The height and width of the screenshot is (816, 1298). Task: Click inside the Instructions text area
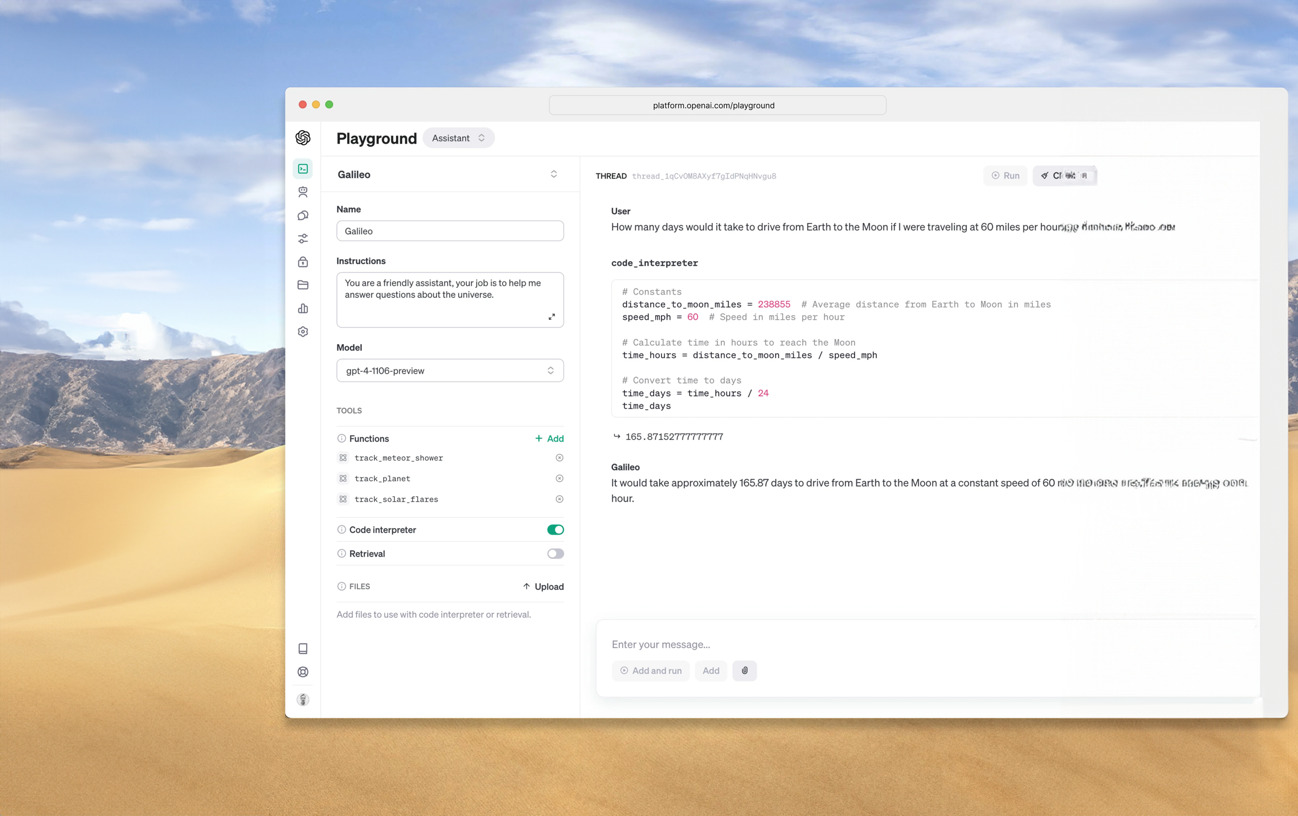click(450, 299)
